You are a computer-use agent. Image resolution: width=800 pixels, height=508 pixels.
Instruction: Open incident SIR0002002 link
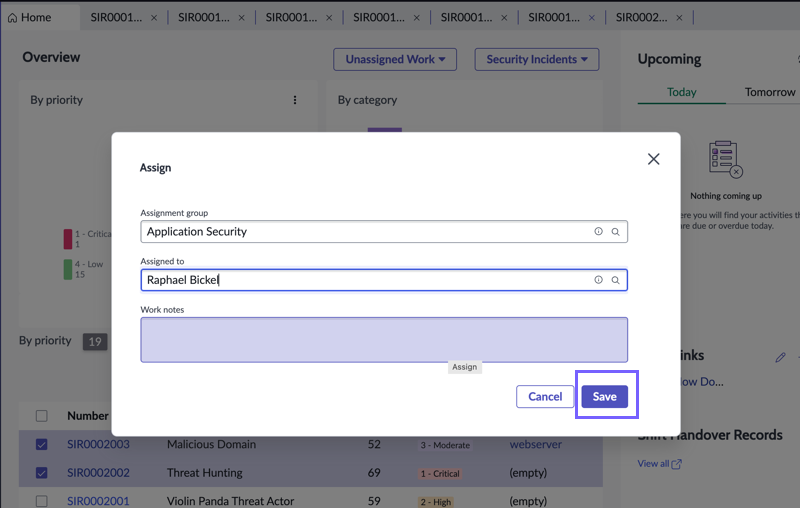(98, 473)
